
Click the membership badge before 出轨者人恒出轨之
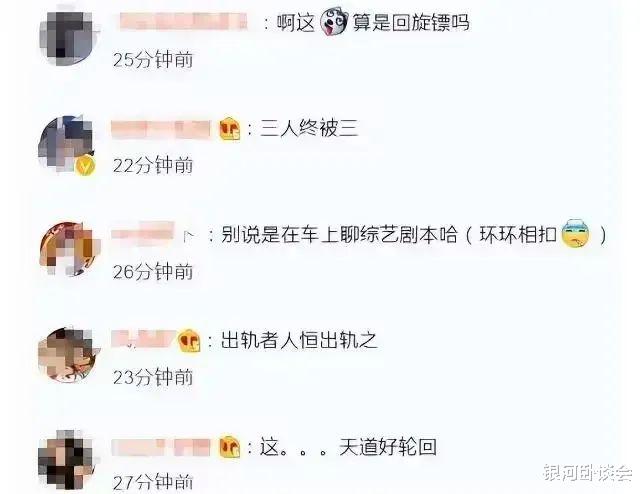[x=189, y=341]
